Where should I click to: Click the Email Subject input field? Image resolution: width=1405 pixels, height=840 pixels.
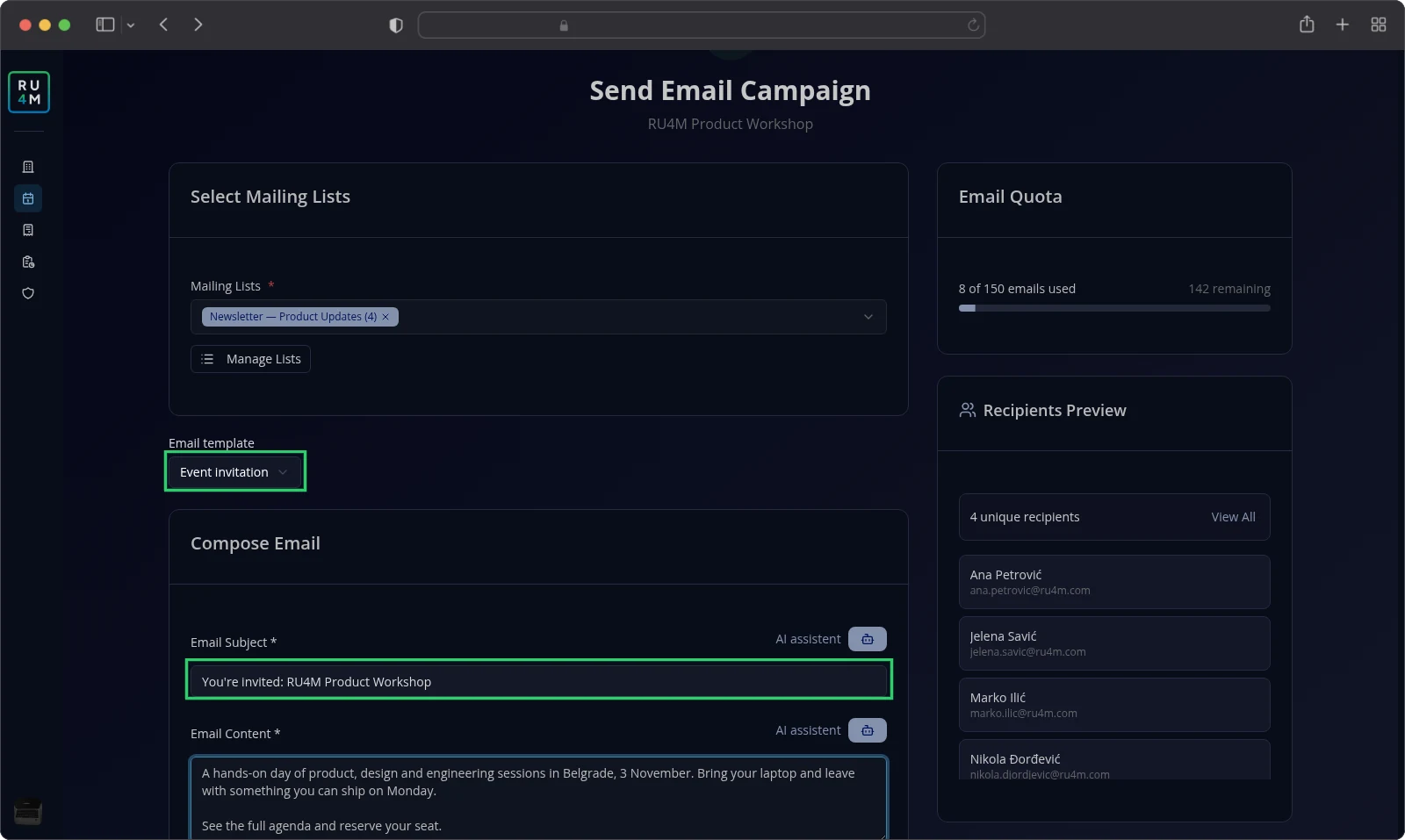[x=539, y=682]
